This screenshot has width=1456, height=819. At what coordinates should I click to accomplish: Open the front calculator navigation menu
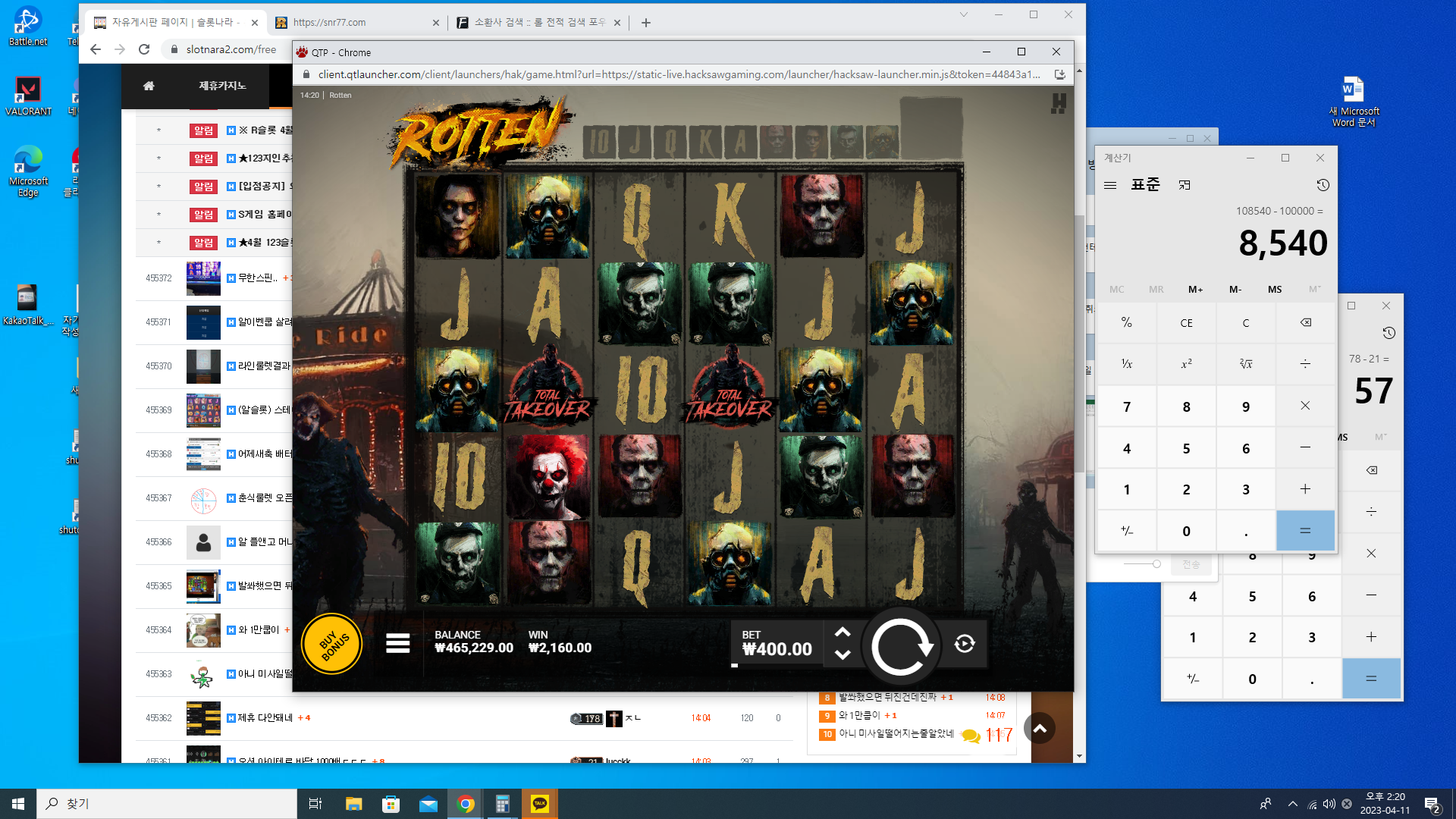pos(1110,185)
